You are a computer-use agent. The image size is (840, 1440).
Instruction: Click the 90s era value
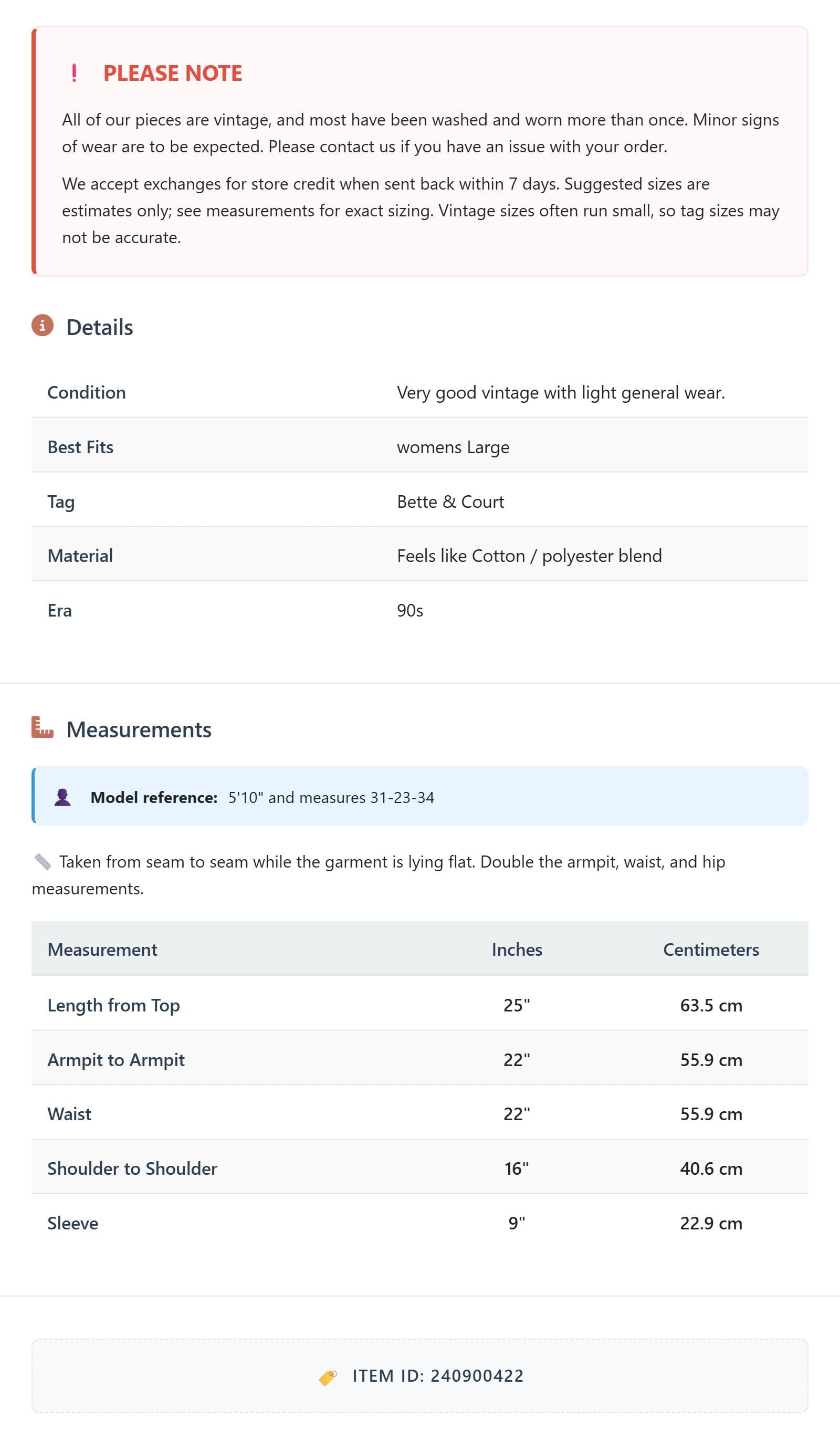(409, 611)
